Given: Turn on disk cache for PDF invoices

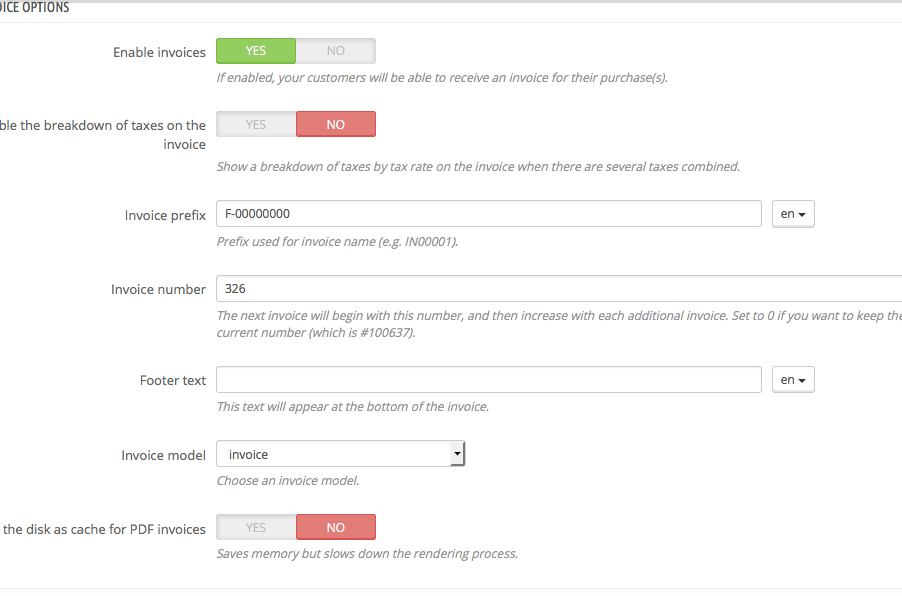Looking at the screenshot, I should point(256,527).
